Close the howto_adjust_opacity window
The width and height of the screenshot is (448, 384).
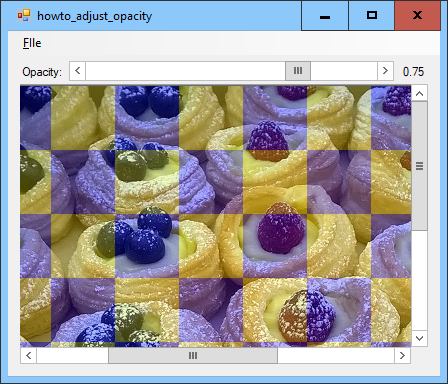point(418,15)
